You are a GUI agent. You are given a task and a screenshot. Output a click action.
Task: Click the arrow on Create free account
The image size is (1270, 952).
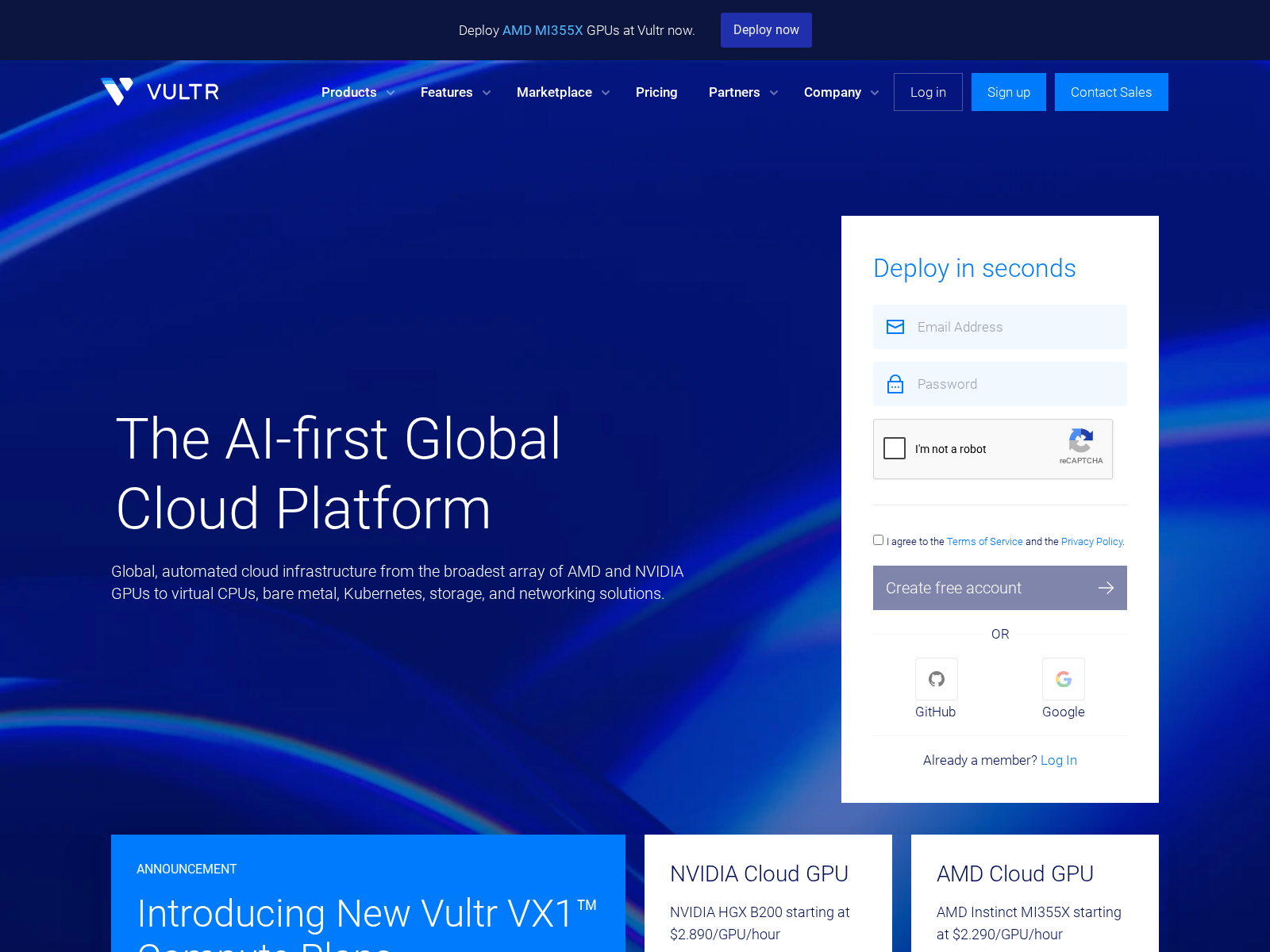(x=1106, y=588)
